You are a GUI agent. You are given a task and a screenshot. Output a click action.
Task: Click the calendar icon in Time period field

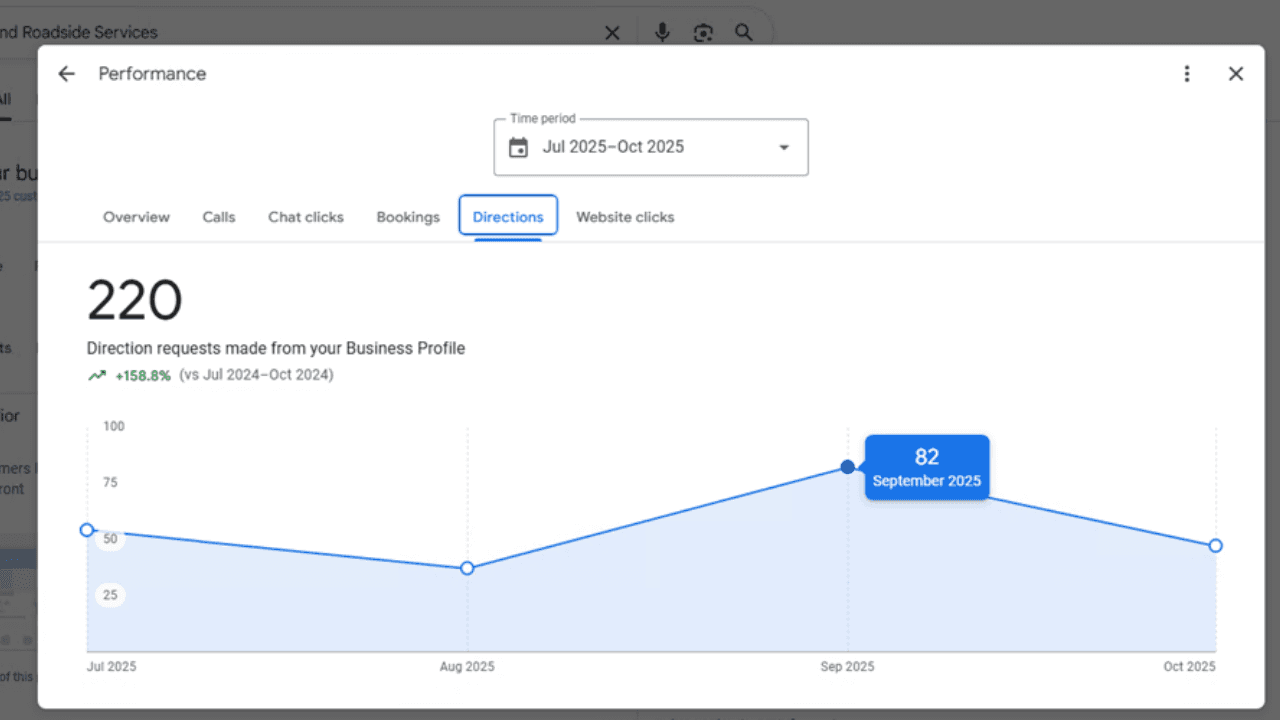click(517, 146)
